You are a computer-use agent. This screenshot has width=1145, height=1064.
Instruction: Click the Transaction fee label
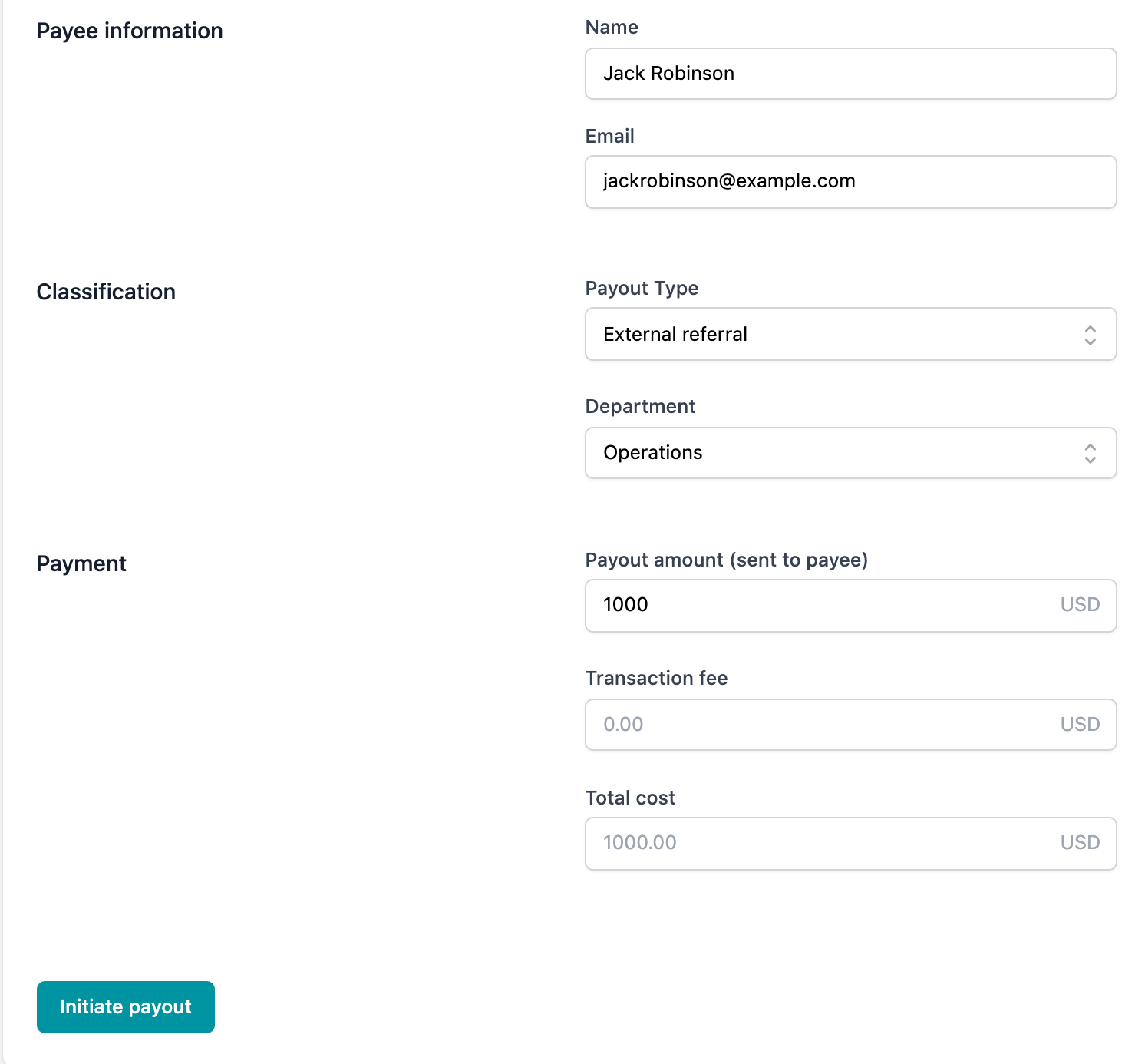pos(656,679)
